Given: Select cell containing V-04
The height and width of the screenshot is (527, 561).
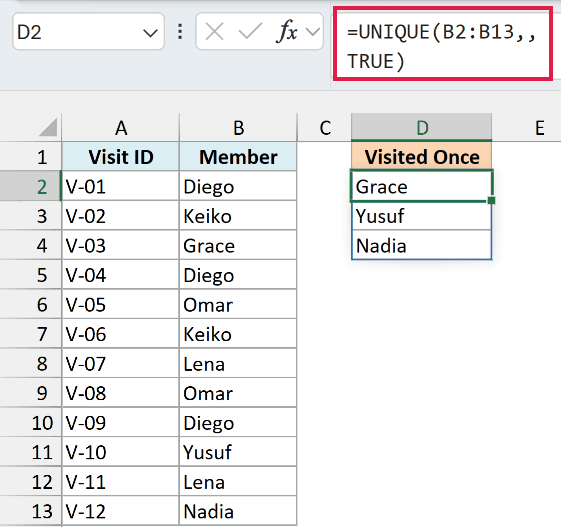Looking at the screenshot, I should coord(121,275).
